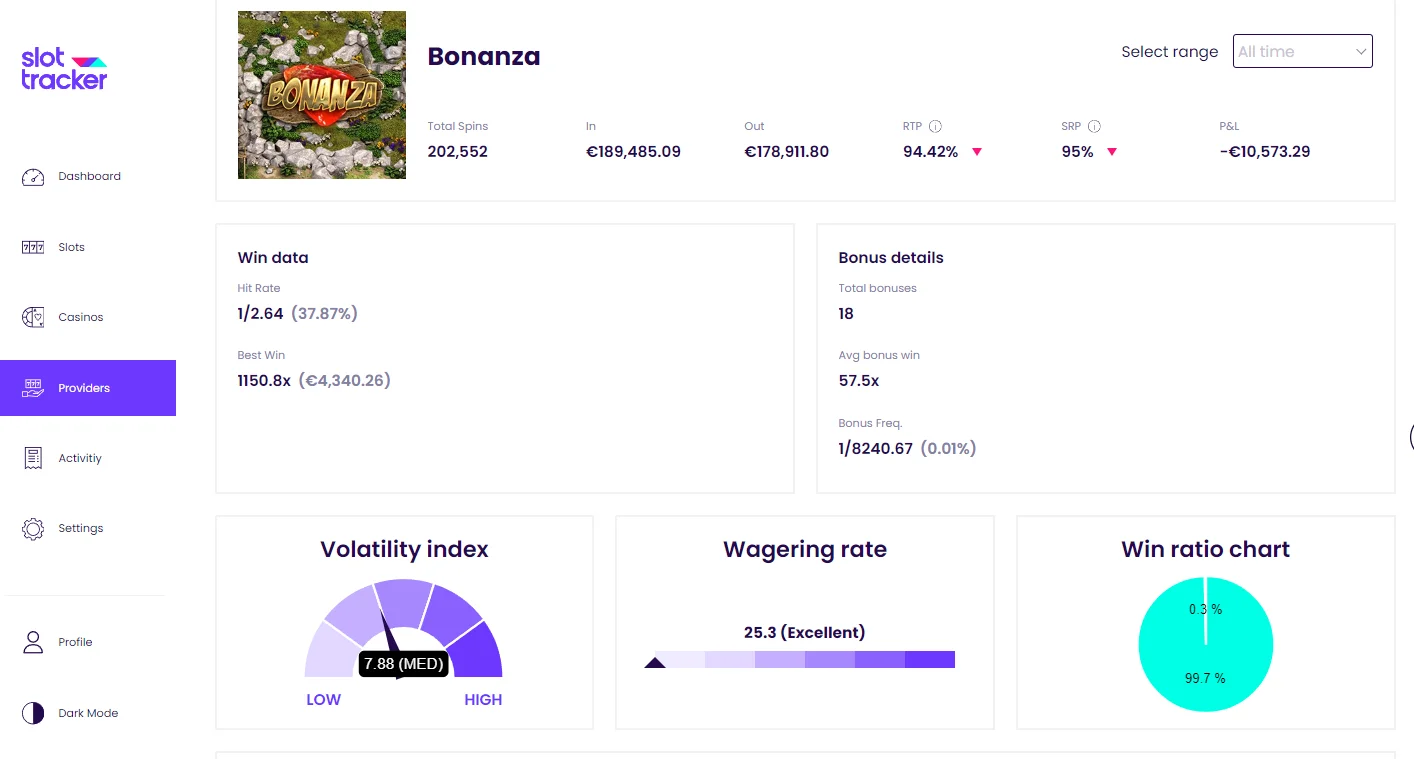This screenshot has width=1414, height=759.
Task: Click the Casinos cards icon
Action: coord(33,317)
